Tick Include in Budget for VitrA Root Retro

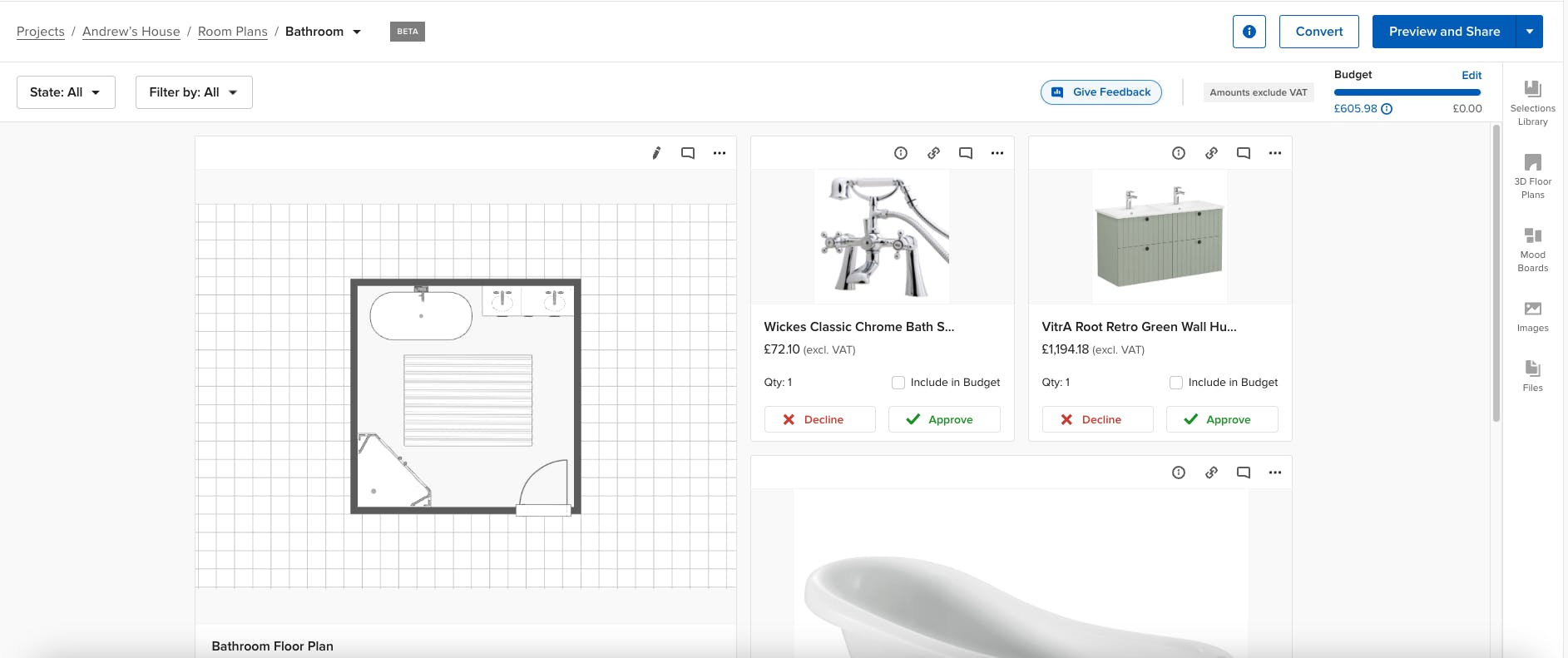[x=1176, y=383]
